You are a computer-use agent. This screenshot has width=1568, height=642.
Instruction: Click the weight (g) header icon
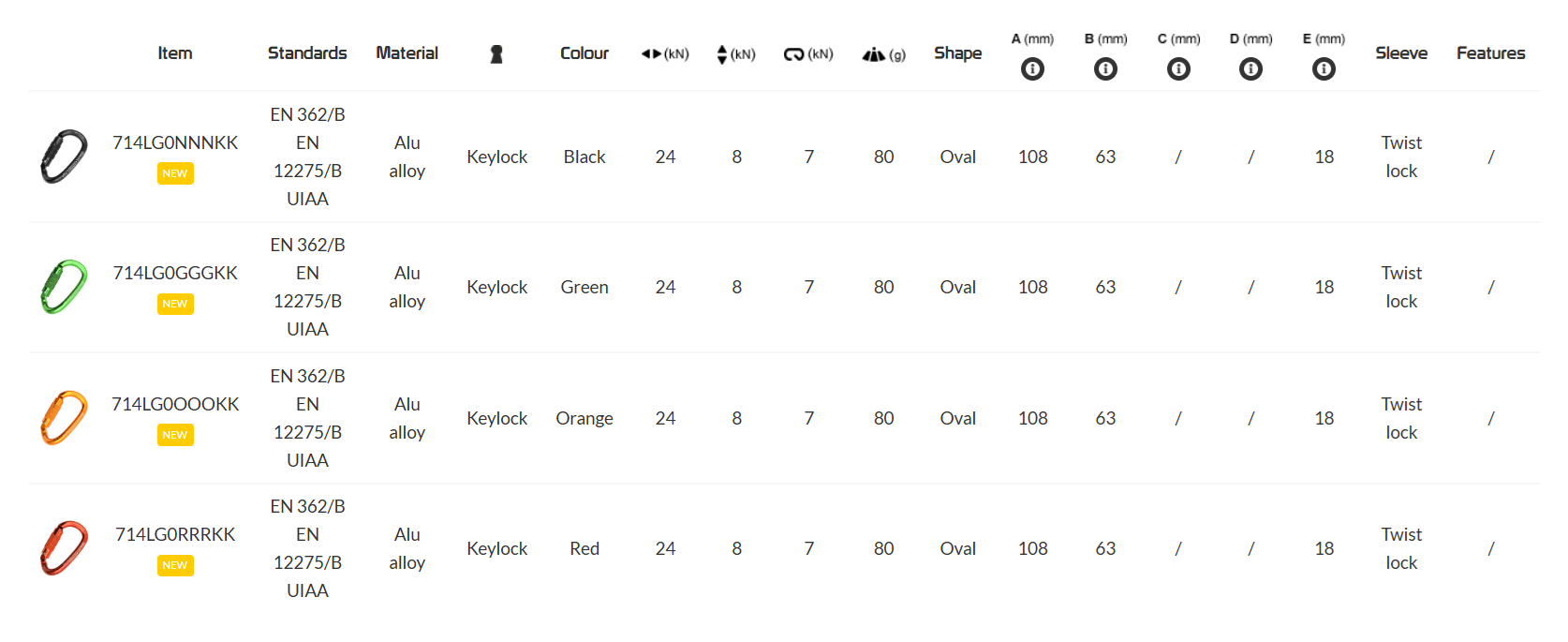tap(873, 54)
